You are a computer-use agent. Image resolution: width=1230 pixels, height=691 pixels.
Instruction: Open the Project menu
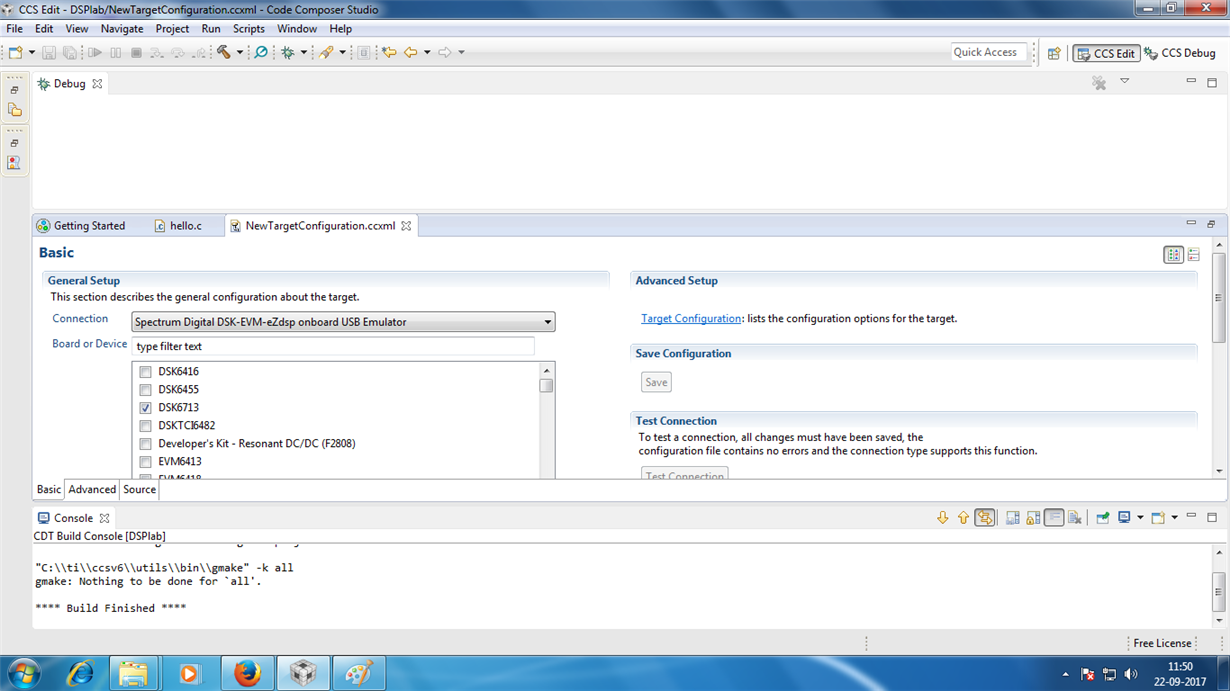click(172, 29)
